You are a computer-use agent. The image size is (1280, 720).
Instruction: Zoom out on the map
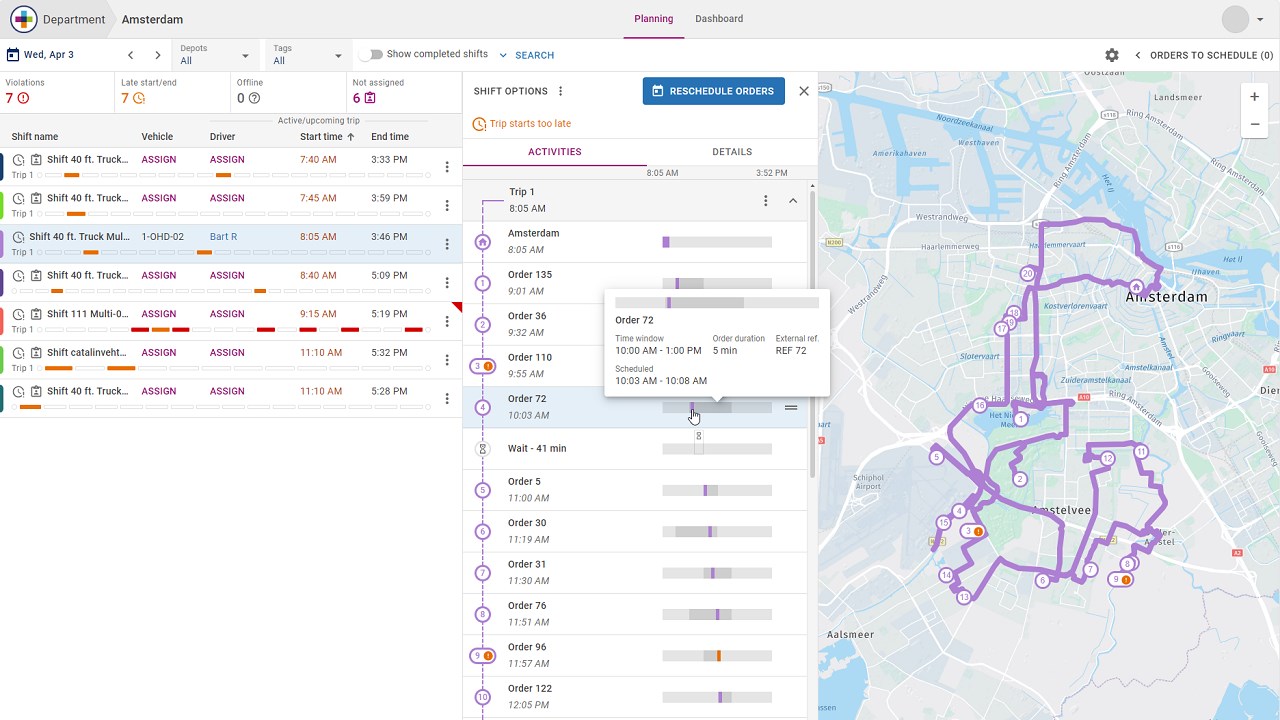[1254, 124]
